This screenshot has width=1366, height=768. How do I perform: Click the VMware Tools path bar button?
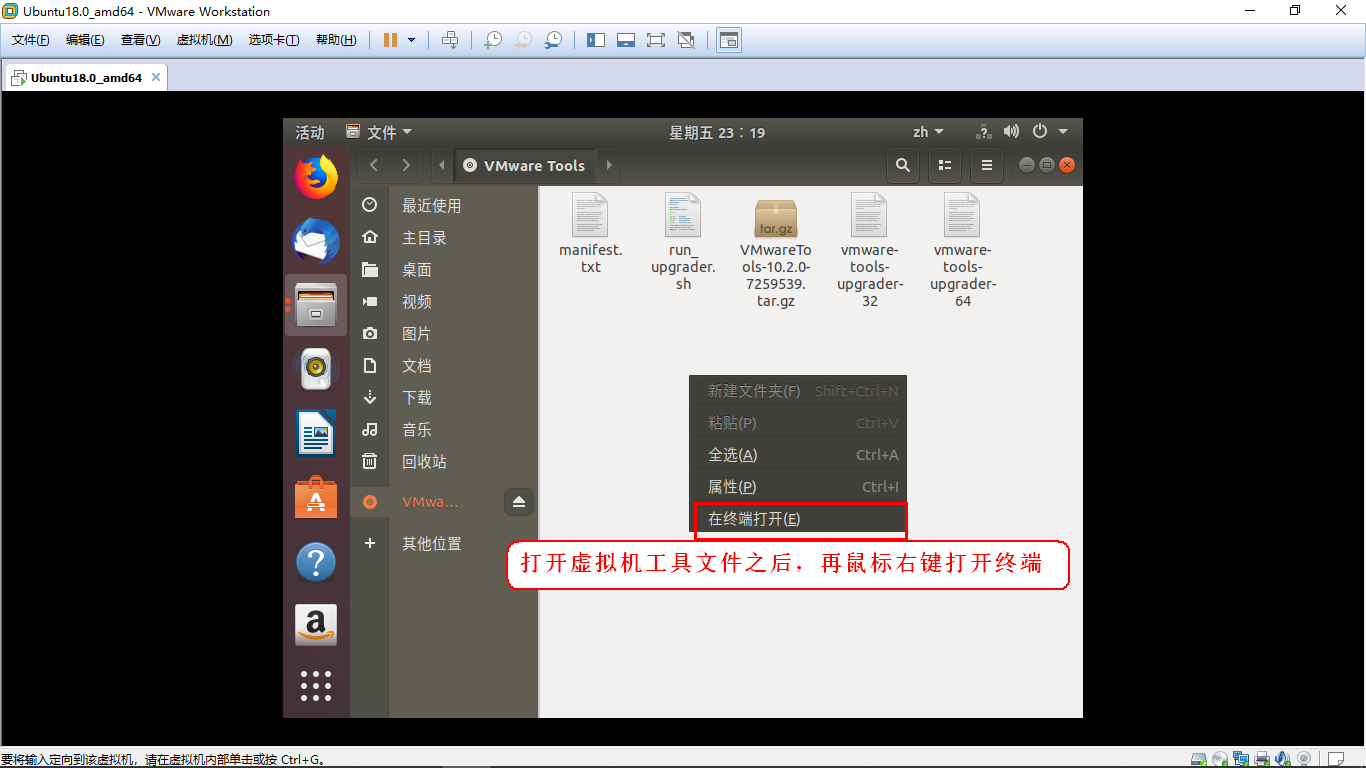coord(525,165)
